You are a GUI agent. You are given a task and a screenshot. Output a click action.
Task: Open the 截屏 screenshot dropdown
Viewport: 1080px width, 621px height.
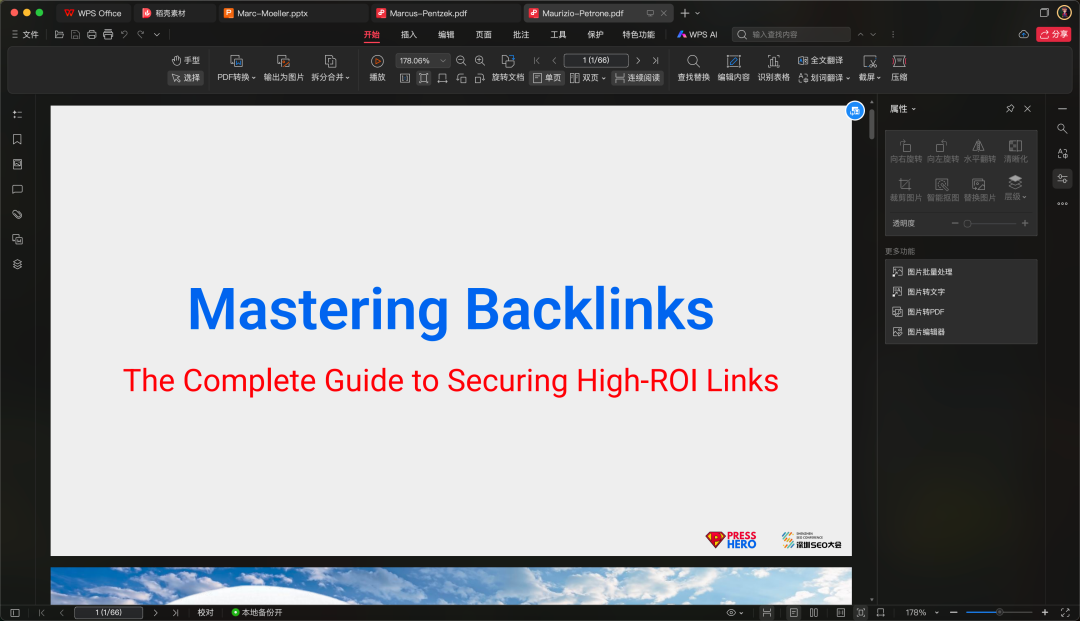pos(870,69)
